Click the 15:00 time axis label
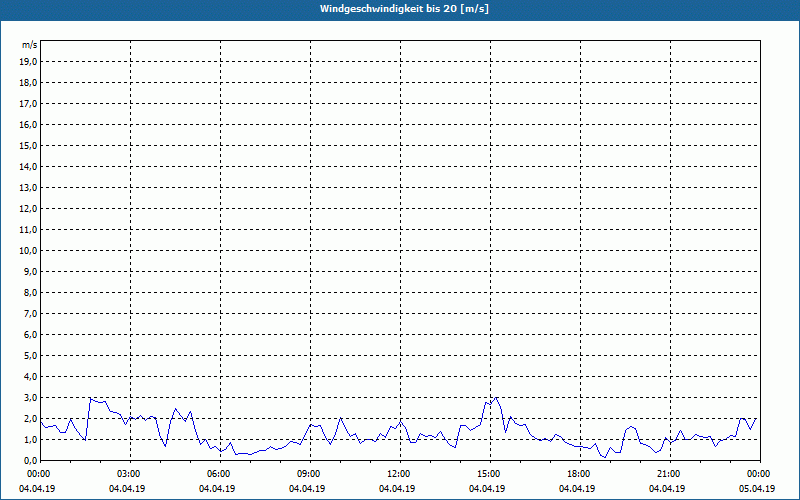This screenshot has width=800, height=500. tap(489, 473)
